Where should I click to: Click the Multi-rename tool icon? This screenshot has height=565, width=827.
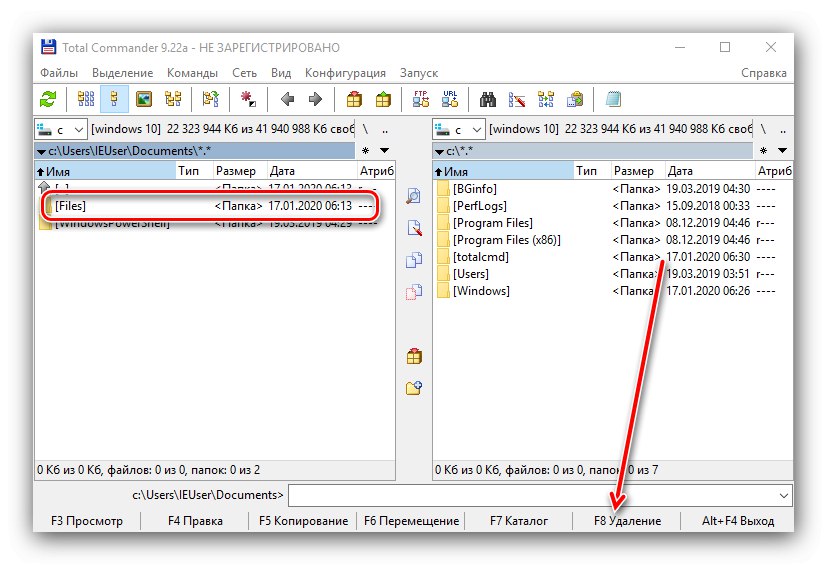coord(516,99)
